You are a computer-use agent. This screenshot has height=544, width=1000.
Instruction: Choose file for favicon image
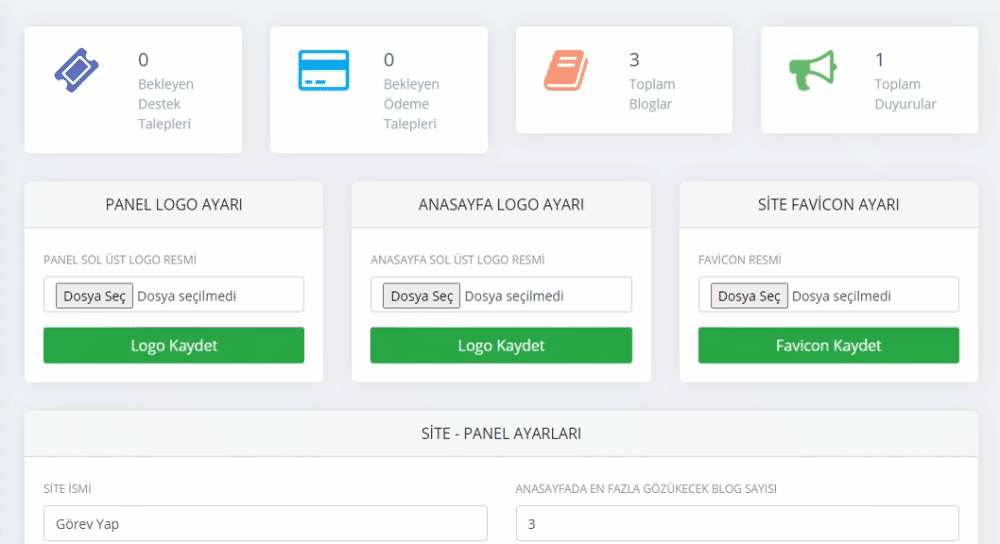pos(749,296)
